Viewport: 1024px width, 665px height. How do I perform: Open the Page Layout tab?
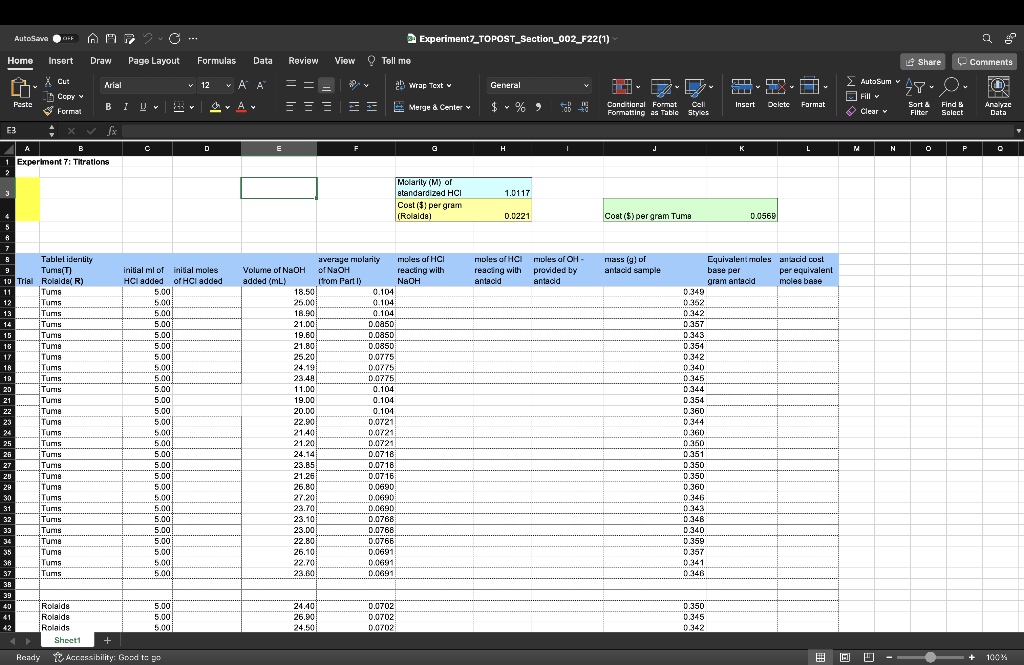(154, 61)
